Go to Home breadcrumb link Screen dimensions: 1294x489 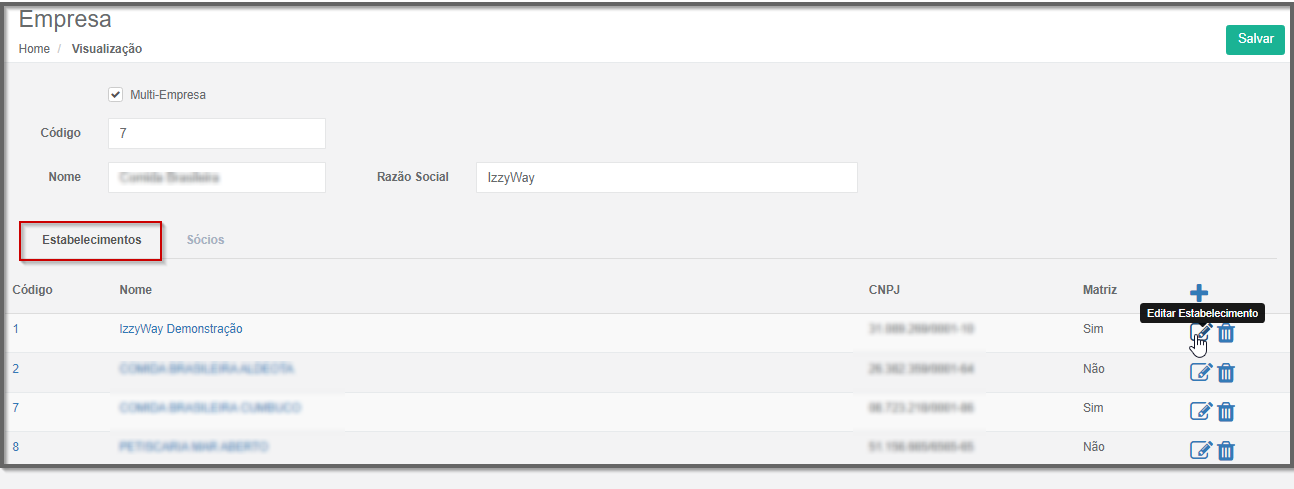34,48
